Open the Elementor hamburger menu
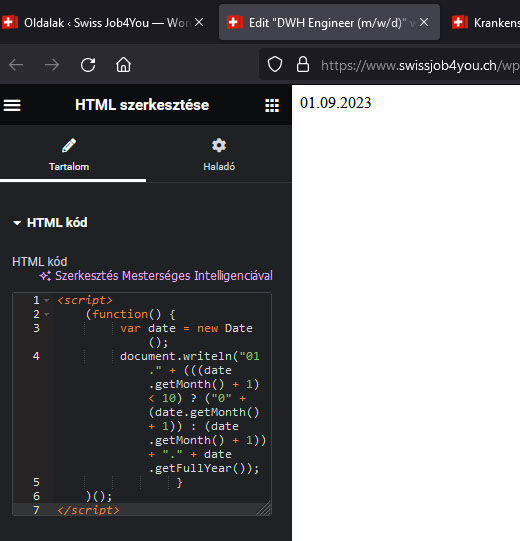520x541 pixels. pyautogui.click(x=12, y=105)
